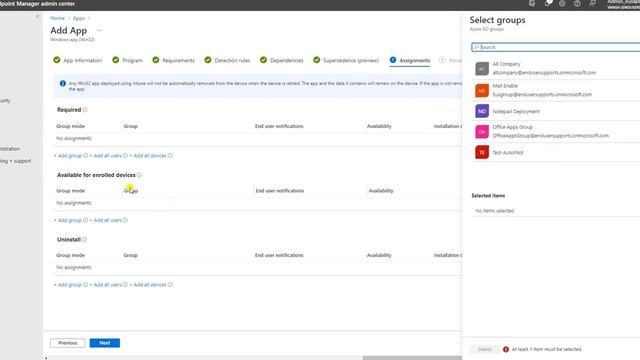Click info icon beside Uninstall Add all devices
The height and width of the screenshot is (360, 640).
pos(170,285)
